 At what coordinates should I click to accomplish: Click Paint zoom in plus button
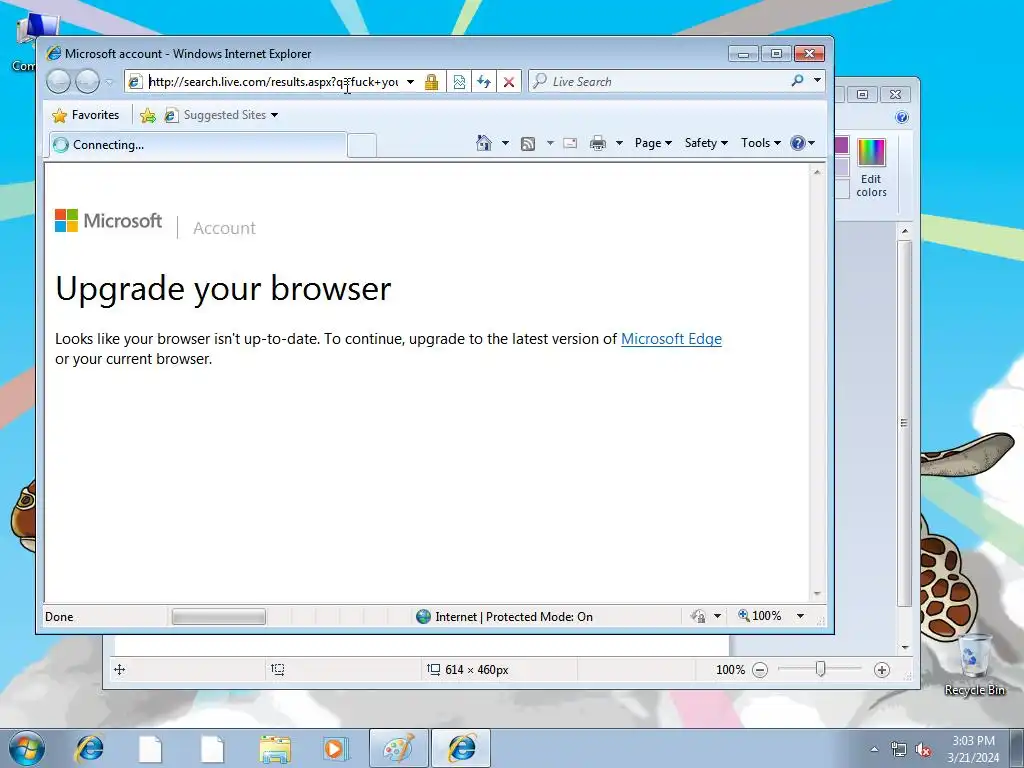coord(882,670)
